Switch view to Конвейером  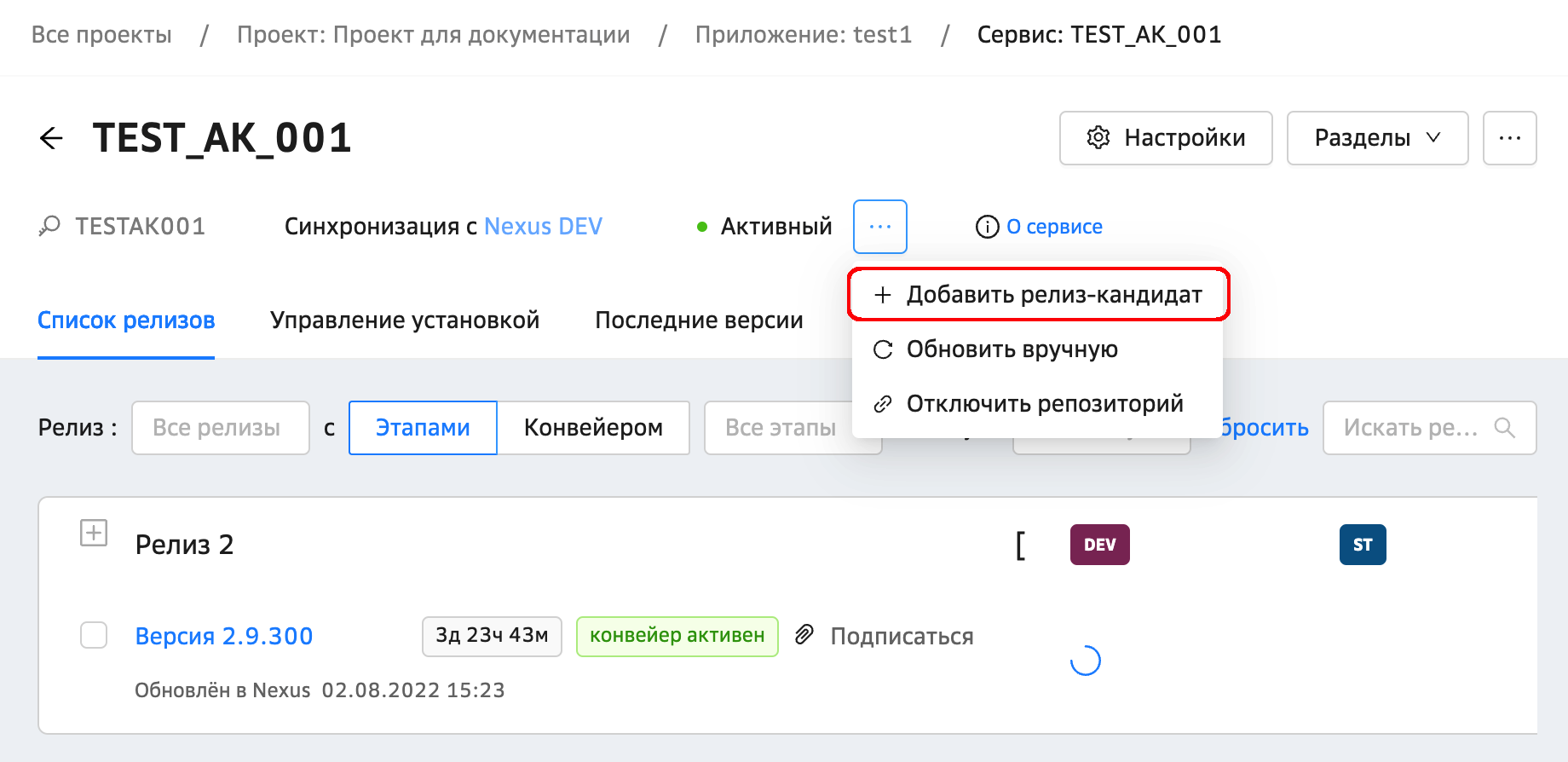593,428
